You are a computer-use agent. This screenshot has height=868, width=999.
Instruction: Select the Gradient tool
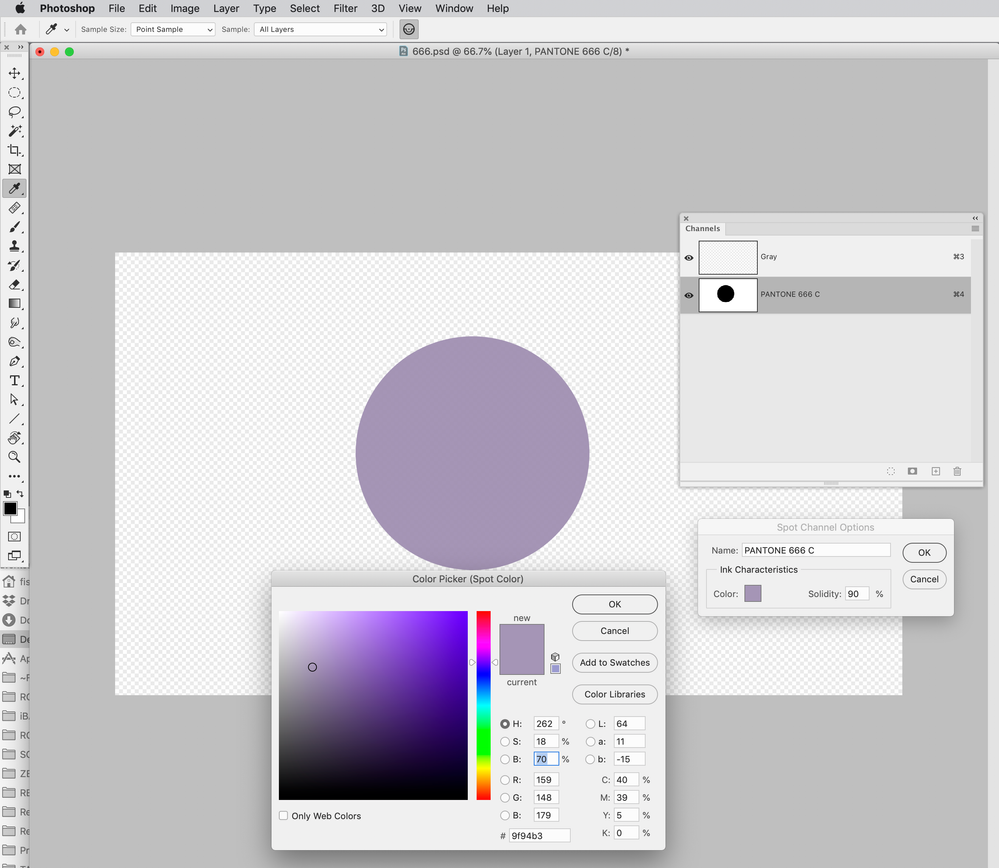tap(14, 303)
